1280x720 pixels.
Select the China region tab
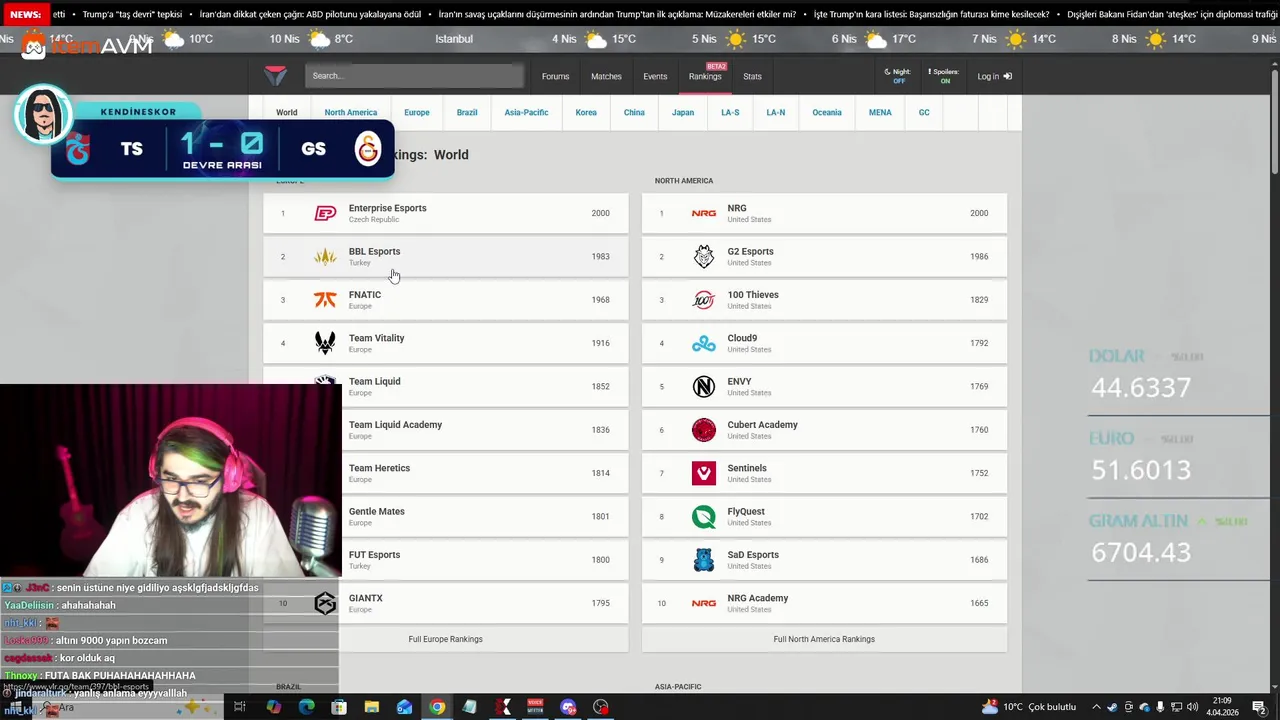click(x=634, y=112)
